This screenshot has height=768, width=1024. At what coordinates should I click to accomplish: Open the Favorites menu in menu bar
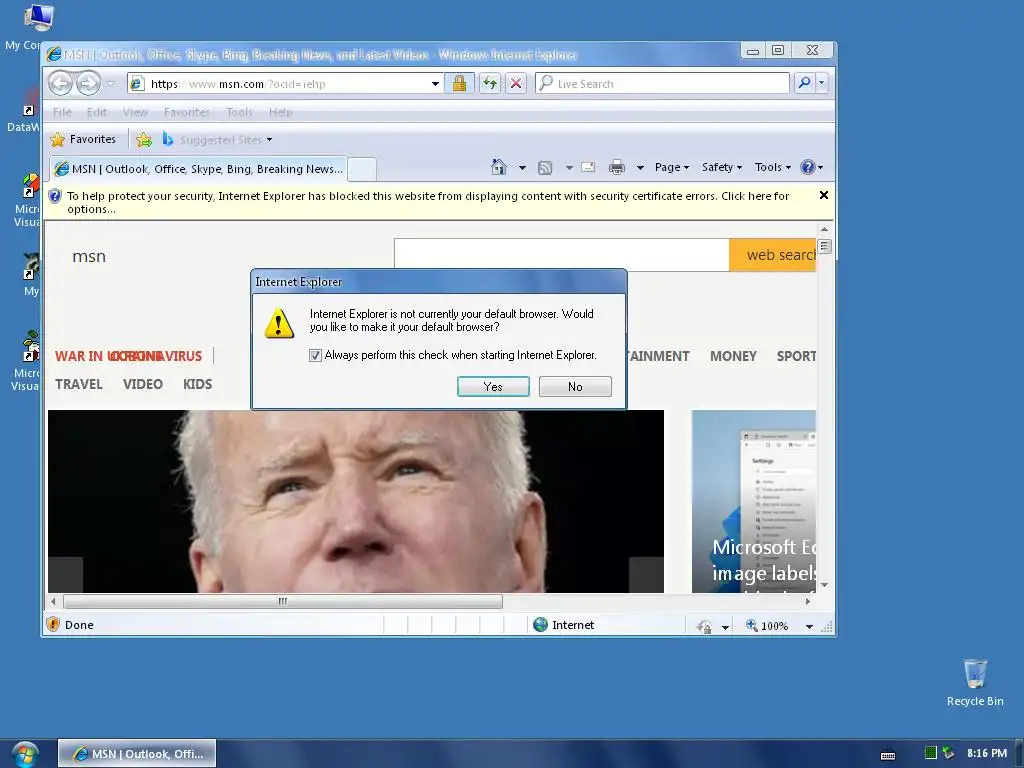pyautogui.click(x=187, y=112)
